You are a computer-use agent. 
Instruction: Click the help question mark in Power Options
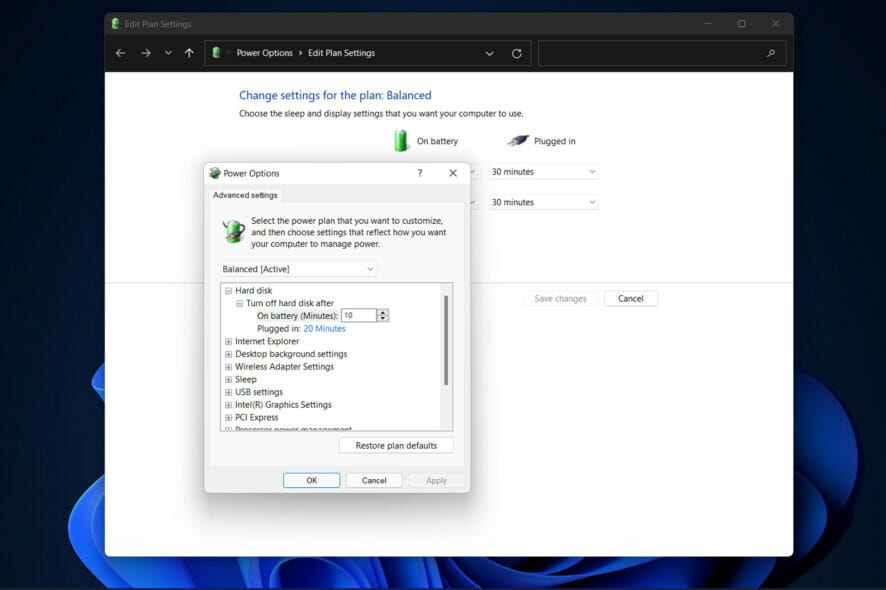point(420,173)
